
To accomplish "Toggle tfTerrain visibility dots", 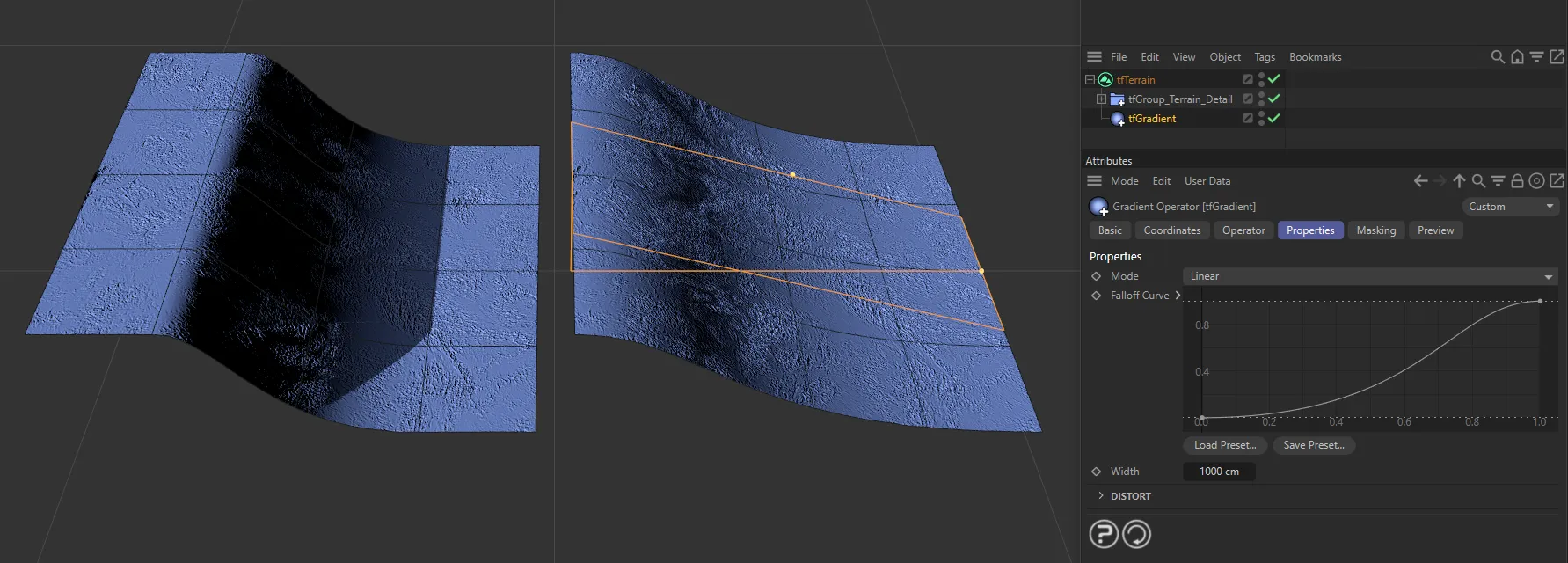I will coord(1261,79).
